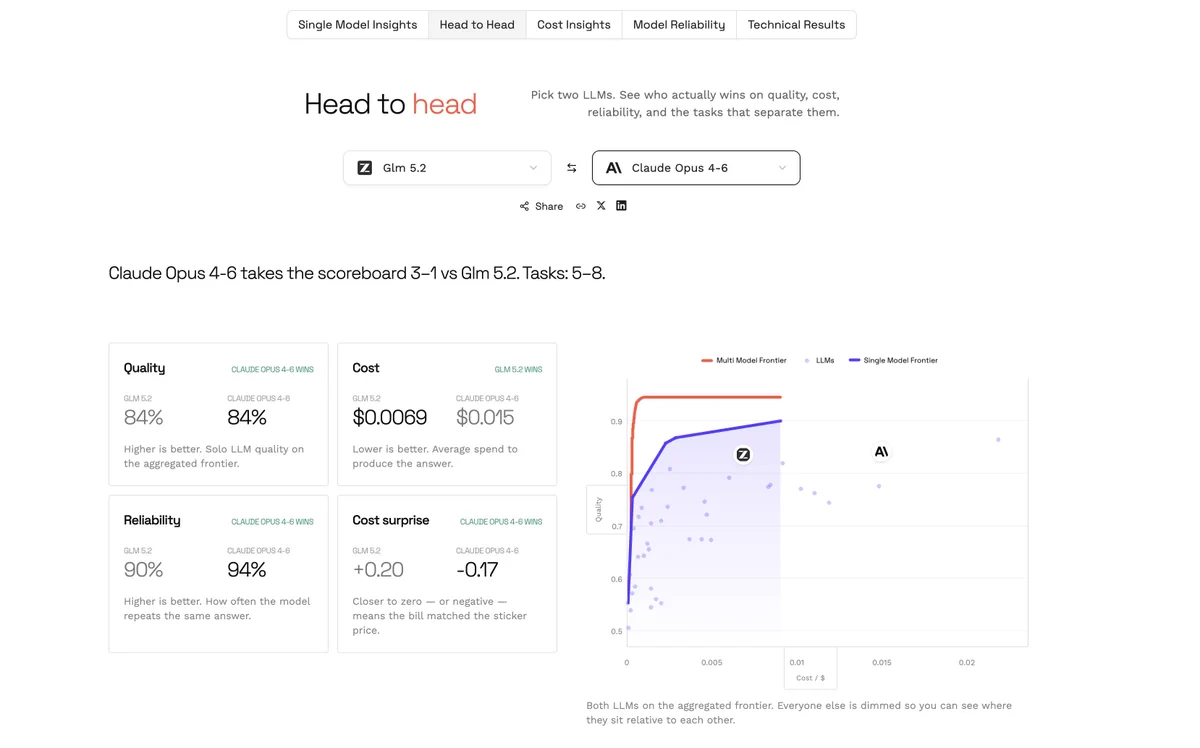Open the Cost Insights tab

573,25
